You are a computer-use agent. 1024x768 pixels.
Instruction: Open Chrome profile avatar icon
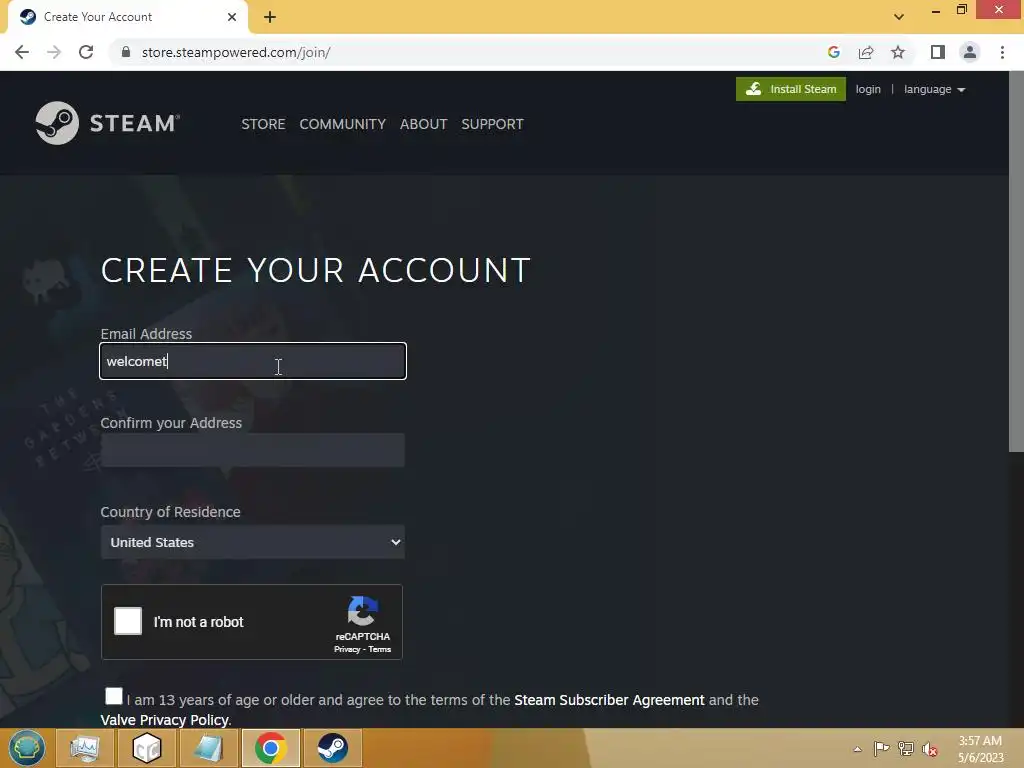970,52
